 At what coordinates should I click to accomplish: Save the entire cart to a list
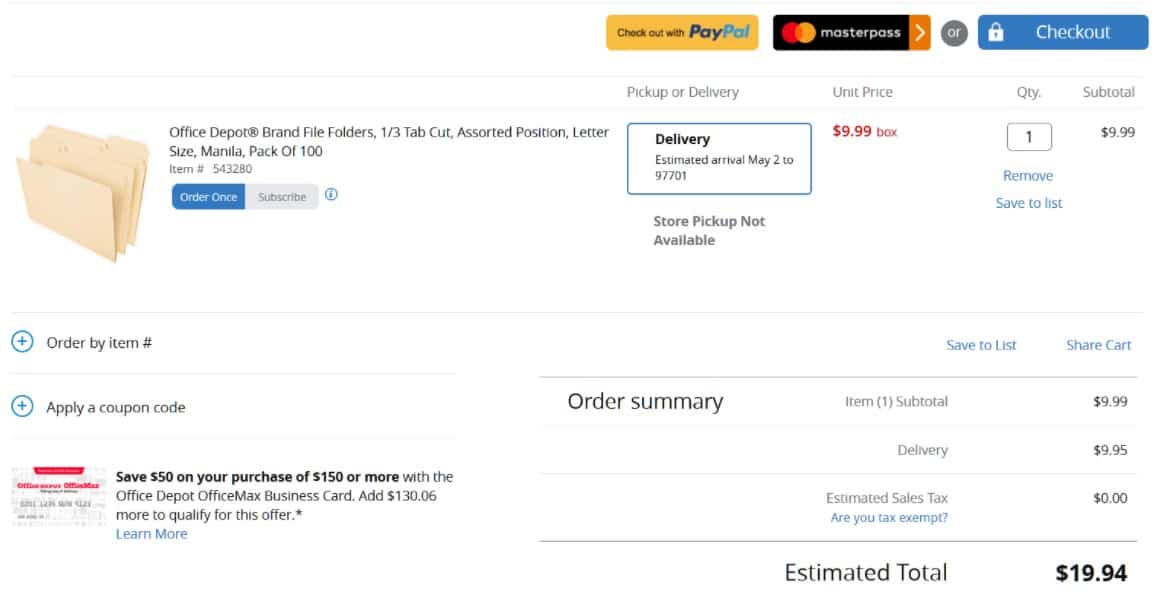(981, 344)
